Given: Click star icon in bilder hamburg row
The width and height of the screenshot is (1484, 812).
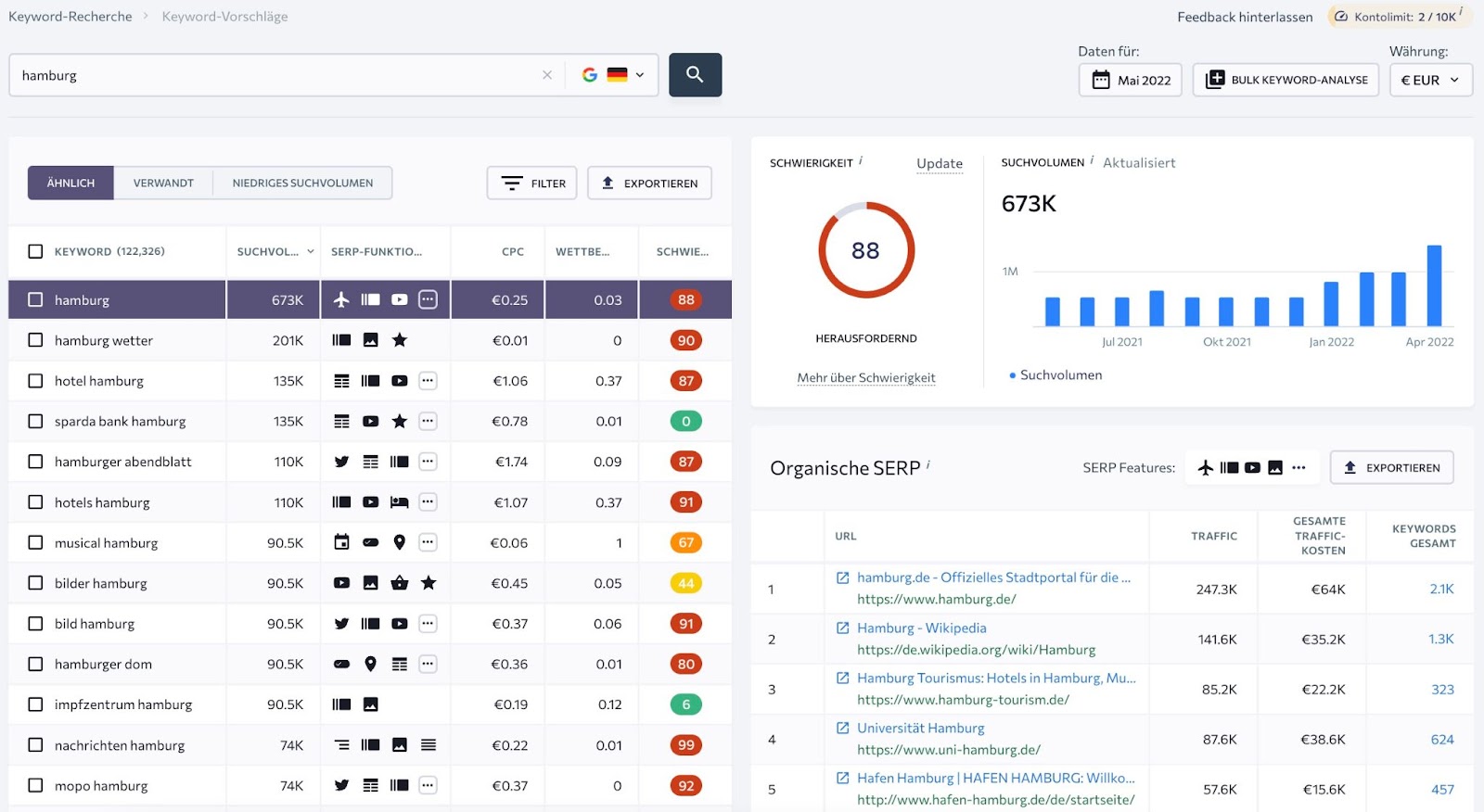Looking at the screenshot, I should (x=429, y=583).
